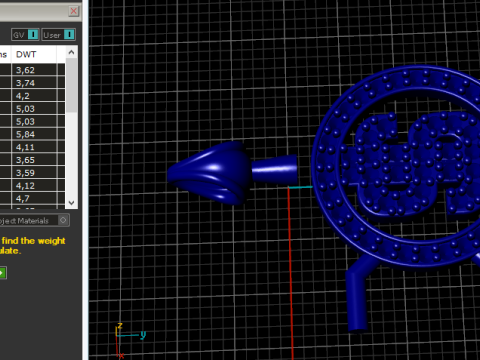
Task: Select the 4,2 DWT cell
Action: [34, 96]
